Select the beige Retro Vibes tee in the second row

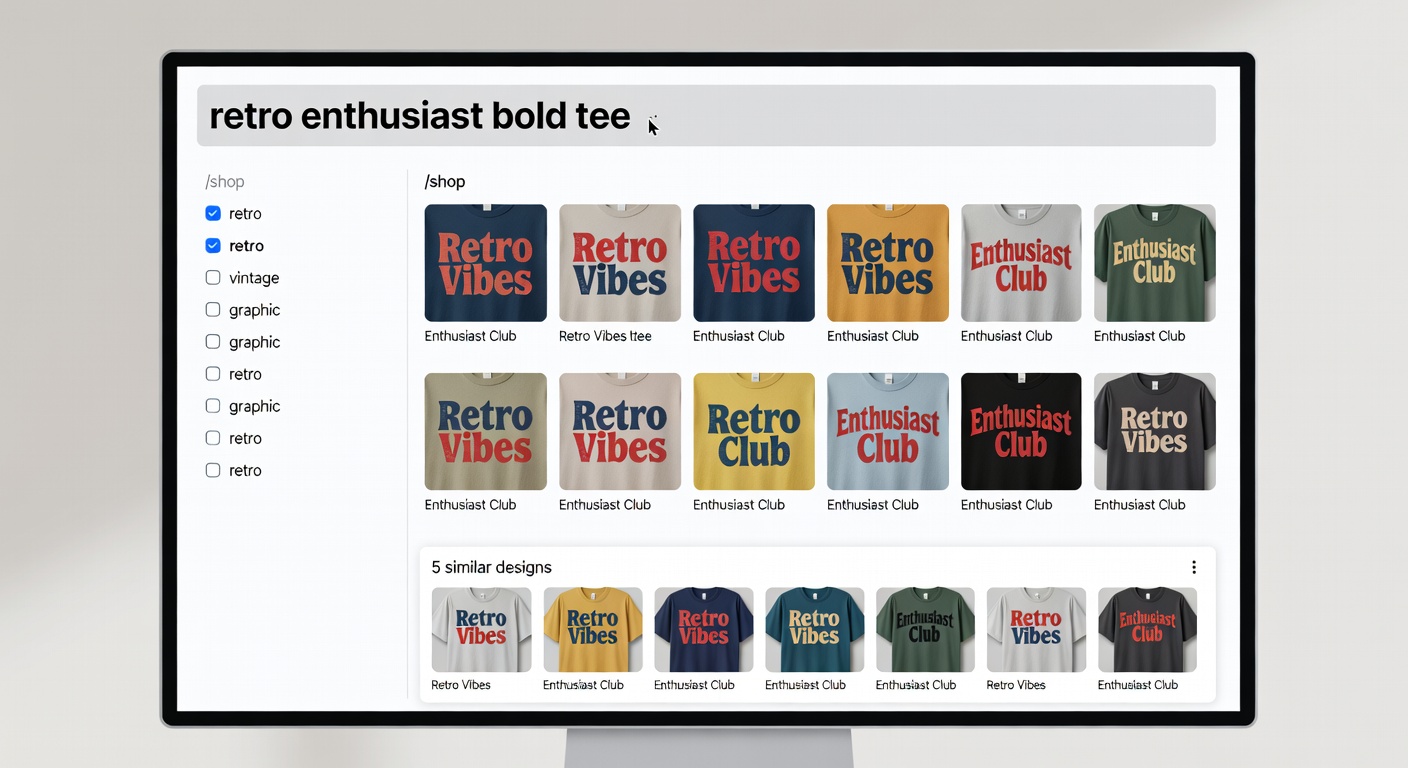[x=620, y=432]
